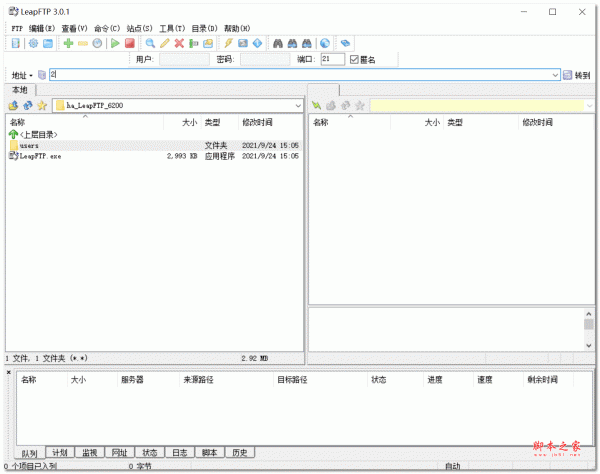The width and height of the screenshot is (600, 474).
Task: Click the yellow minus remove icon
Action: pos(83,43)
